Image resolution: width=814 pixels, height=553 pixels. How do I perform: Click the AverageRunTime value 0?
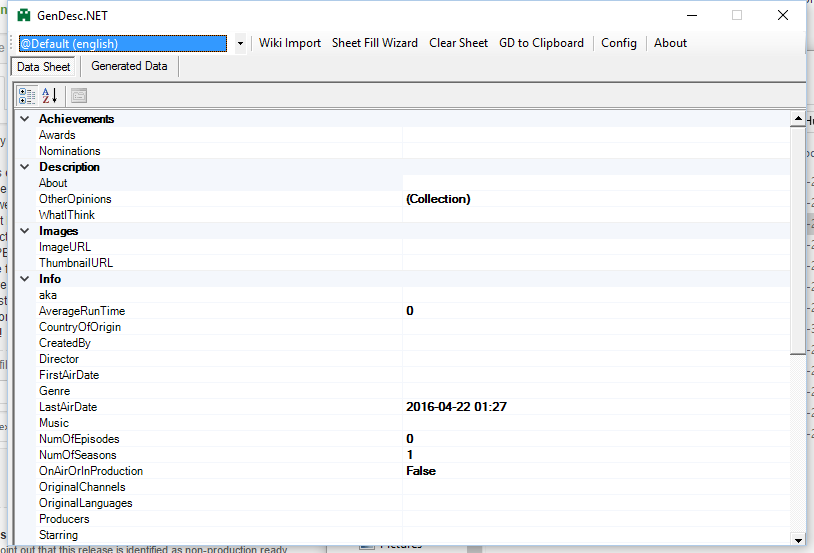click(x=596, y=311)
